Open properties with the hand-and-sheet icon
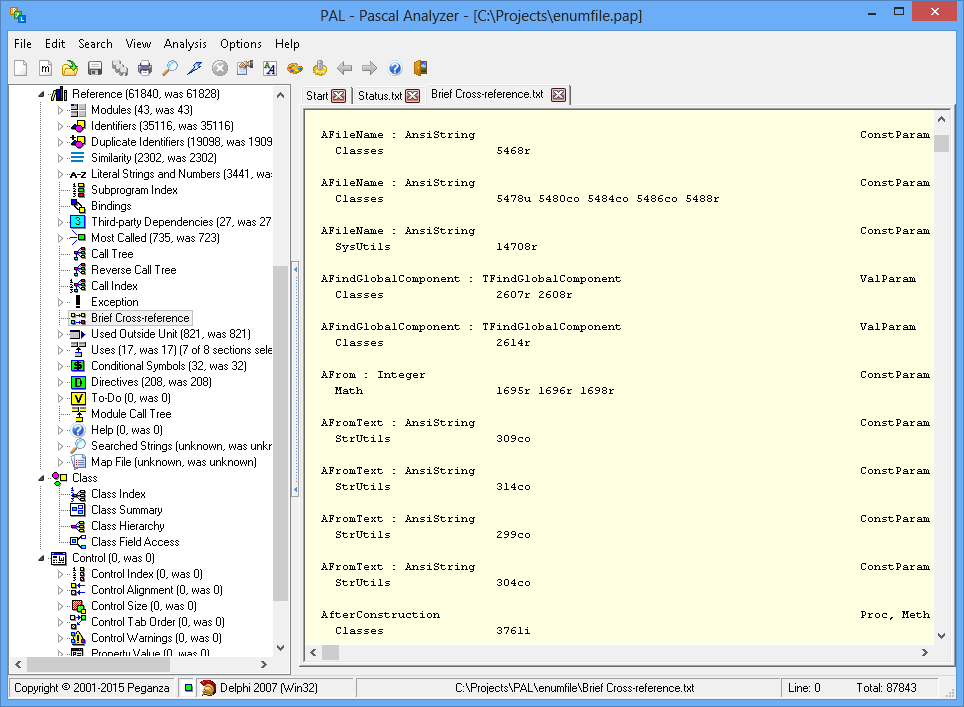The image size is (964, 707). 245,68
